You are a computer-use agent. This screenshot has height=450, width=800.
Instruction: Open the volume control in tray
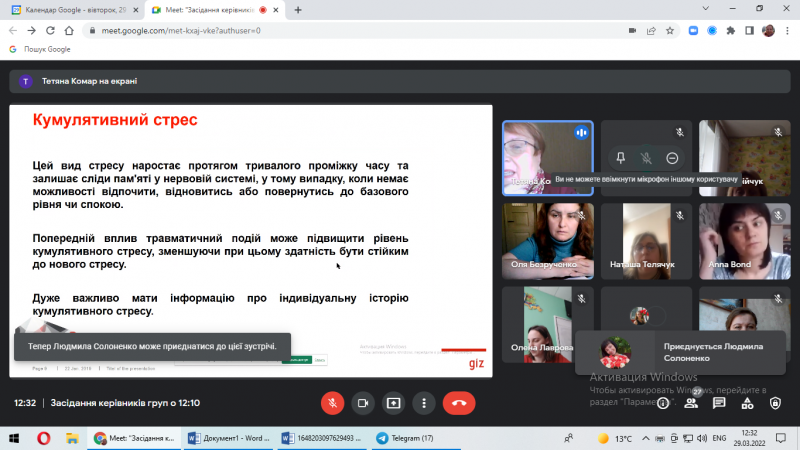[702, 438]
